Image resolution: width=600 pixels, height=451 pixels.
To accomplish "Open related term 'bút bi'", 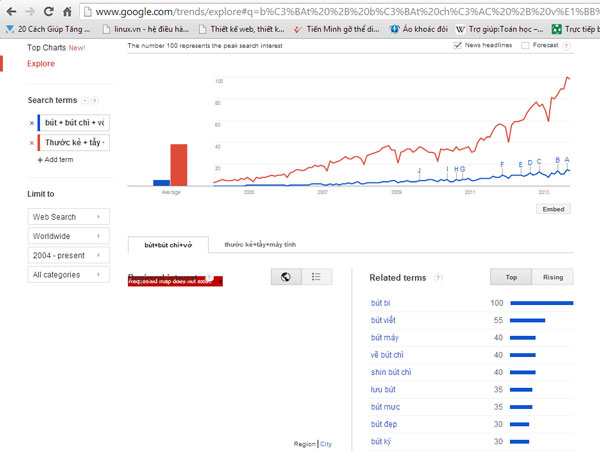I will 380,303.
